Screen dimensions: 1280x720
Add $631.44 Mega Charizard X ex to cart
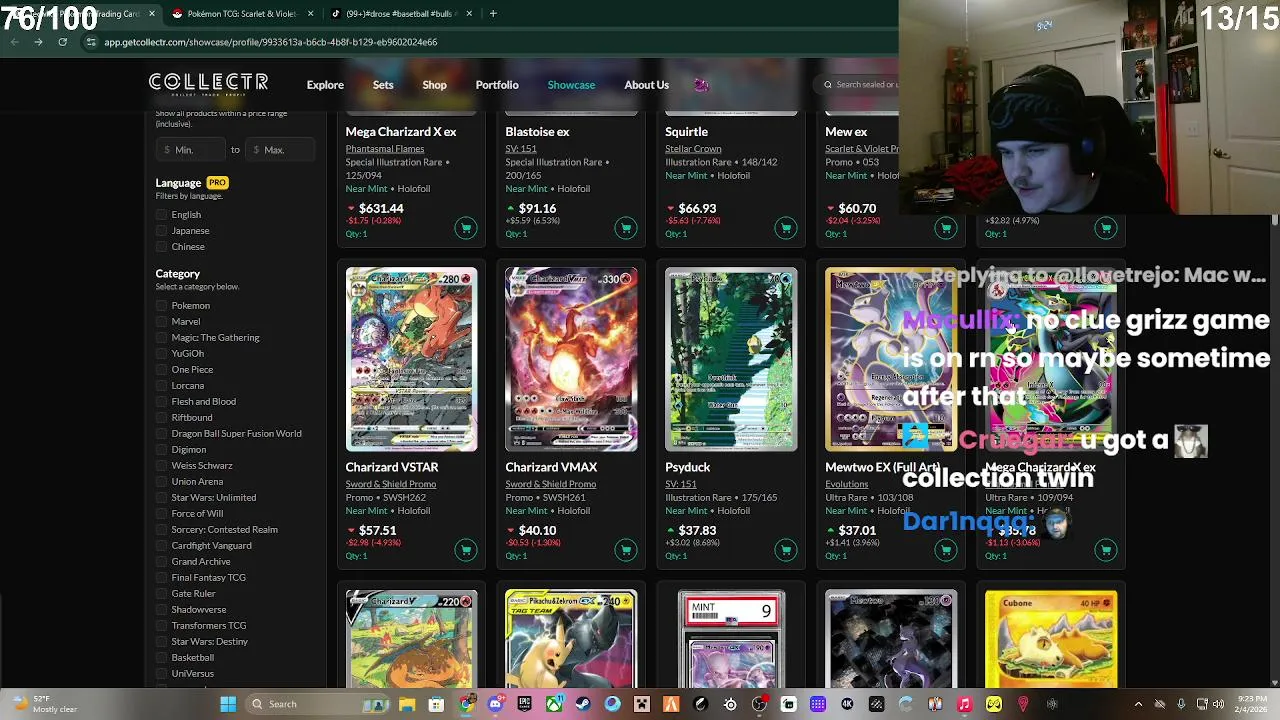[x=466, y=228]
